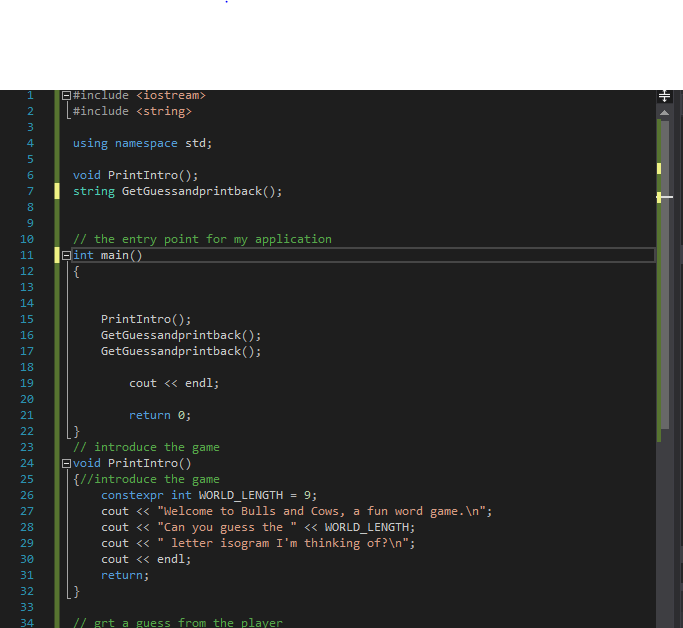Viewport: 683px width, 628px height.
Task: Click the comment "// introduce the game" on line 23
Action: pyautogui.click(x=146, y=447)
